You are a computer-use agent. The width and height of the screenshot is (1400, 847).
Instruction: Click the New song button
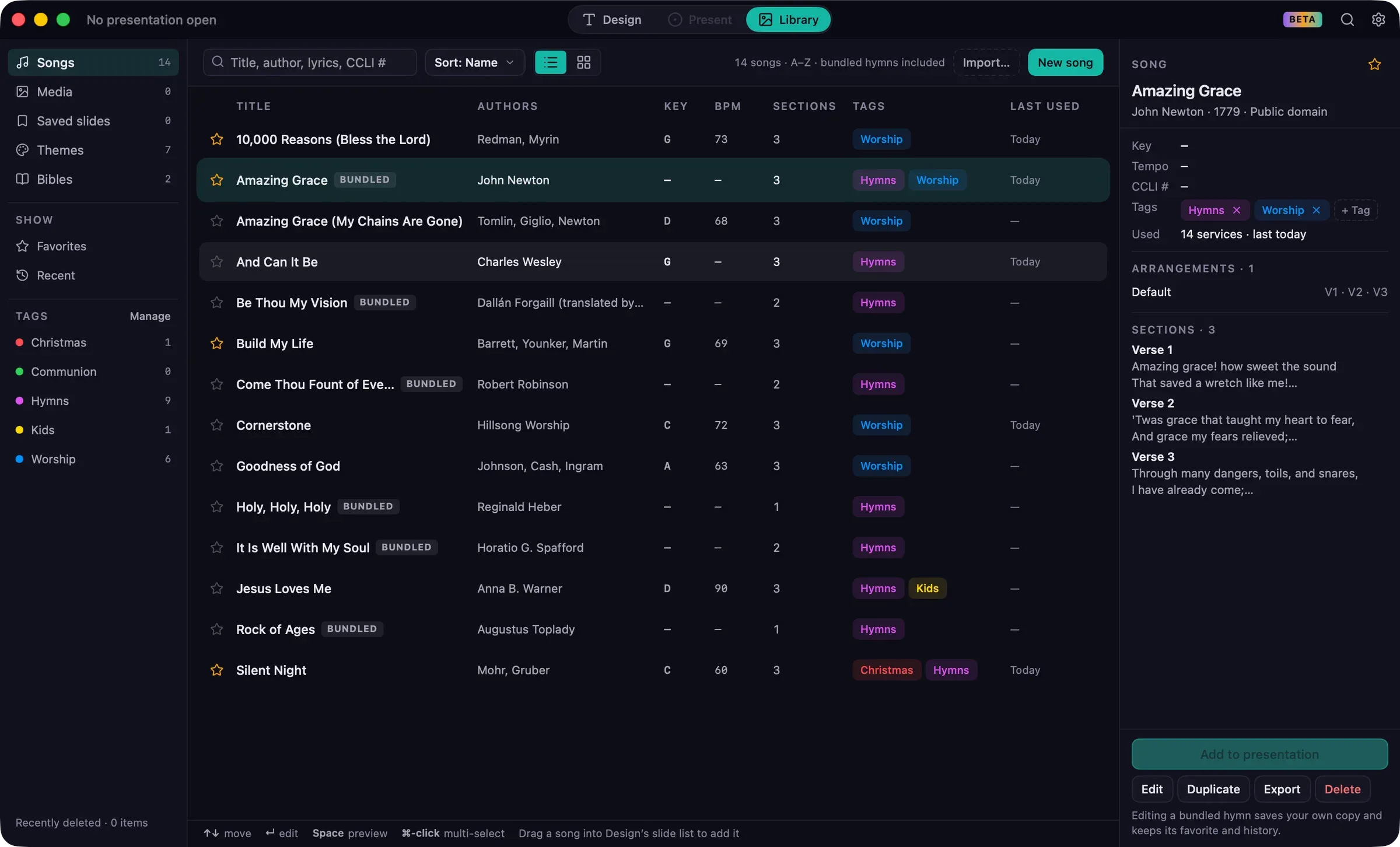click(x=1065, y=62)
